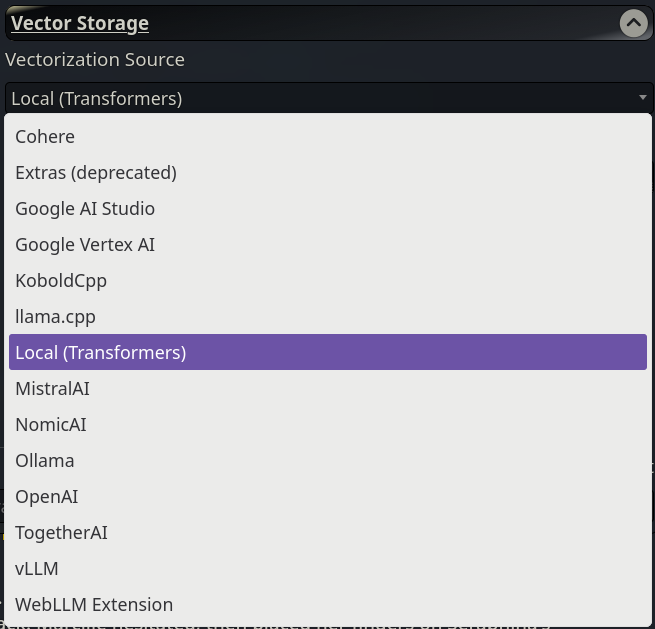Select NomicAI from the dropdown
655x629 pixels.
click(51, 425)
